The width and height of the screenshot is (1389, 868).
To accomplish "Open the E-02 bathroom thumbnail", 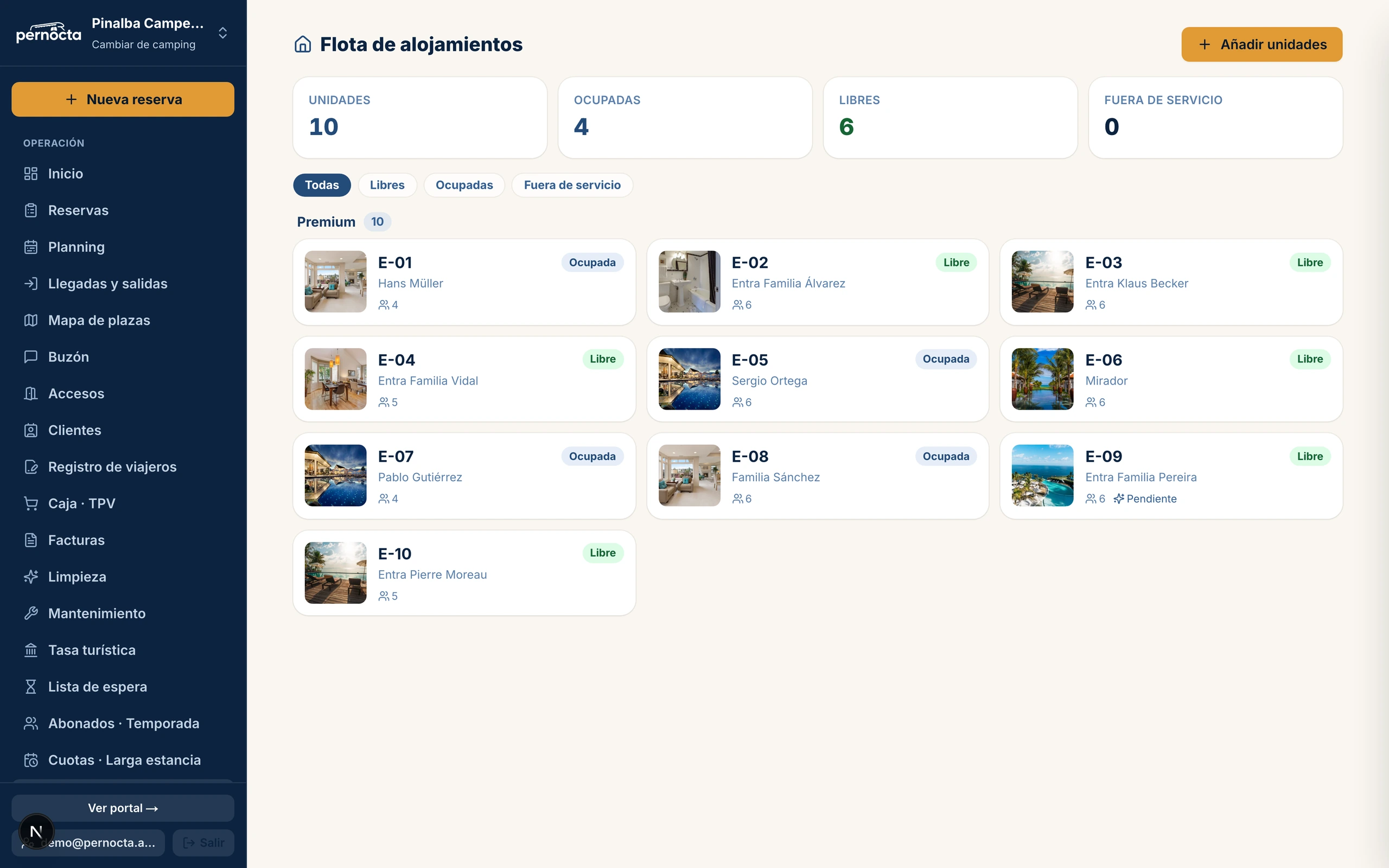I will 689,282.
